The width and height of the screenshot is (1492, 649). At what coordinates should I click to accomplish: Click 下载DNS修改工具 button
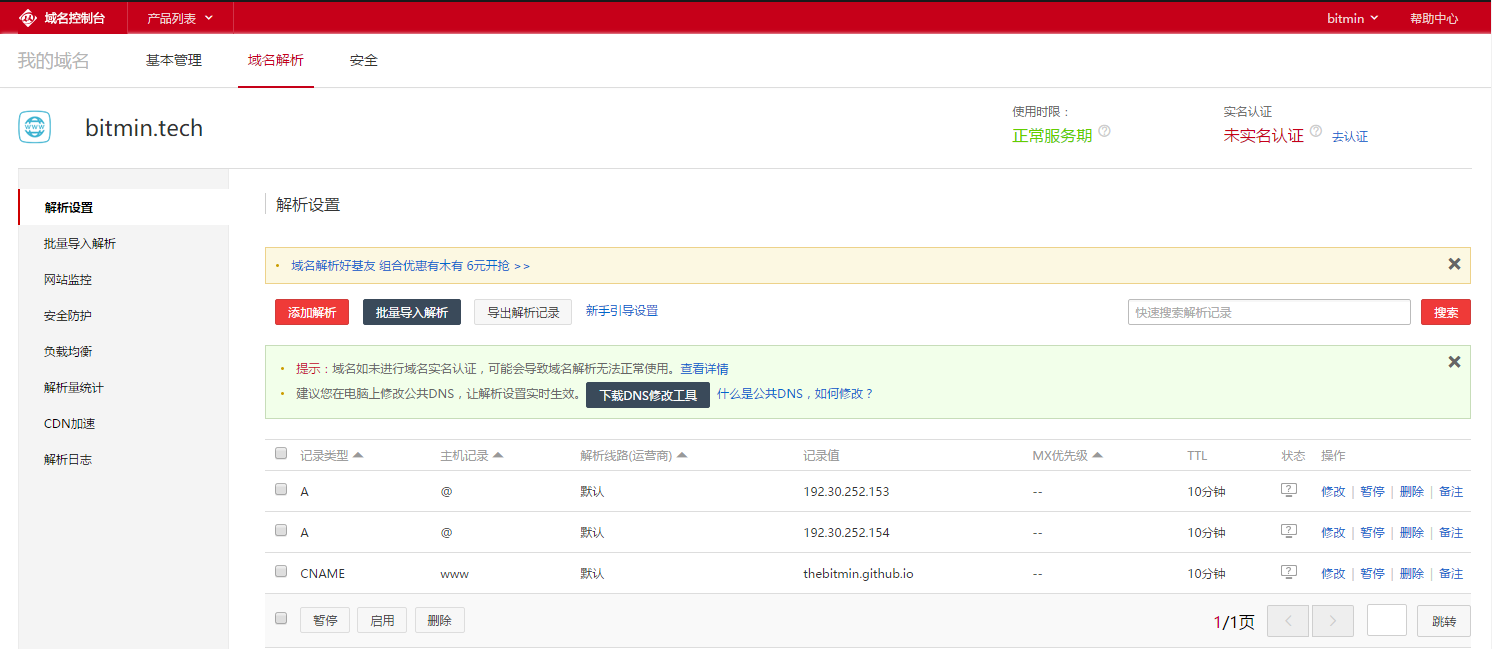[x=648, y=395]
